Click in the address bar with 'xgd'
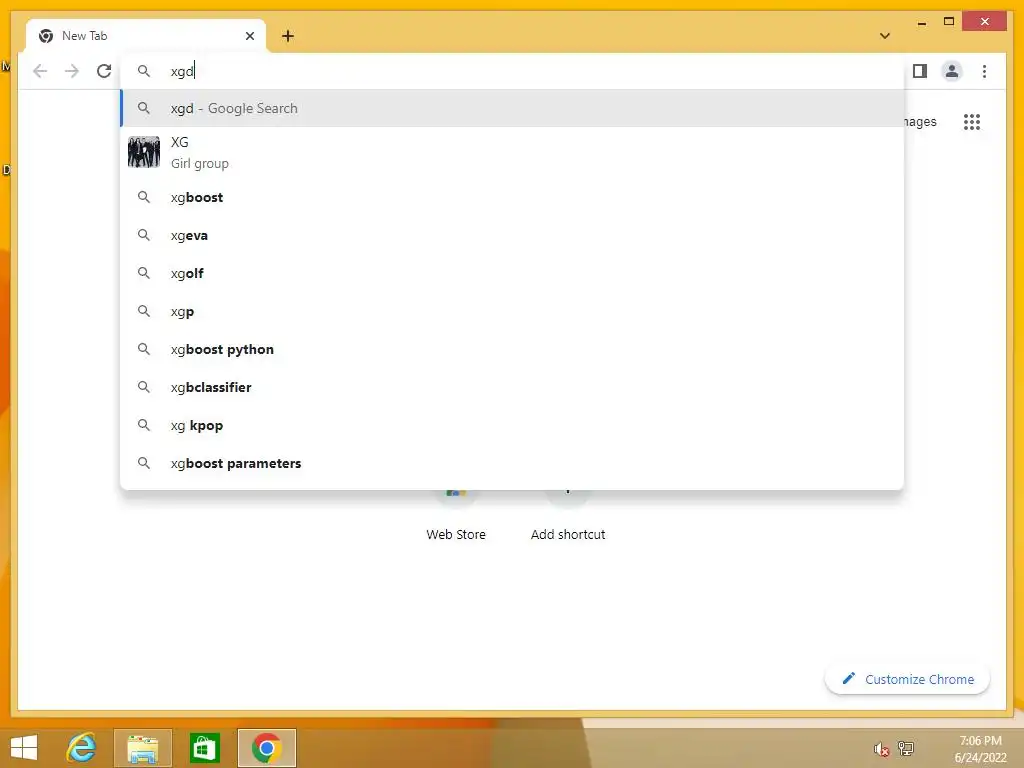 512,71
